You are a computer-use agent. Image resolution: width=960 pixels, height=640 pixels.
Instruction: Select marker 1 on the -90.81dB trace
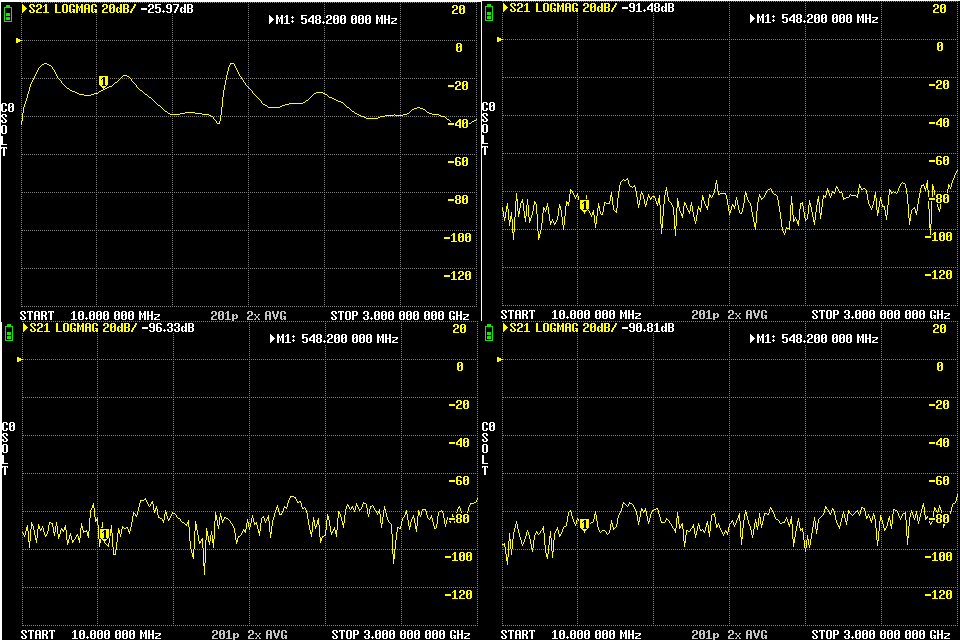584,524
